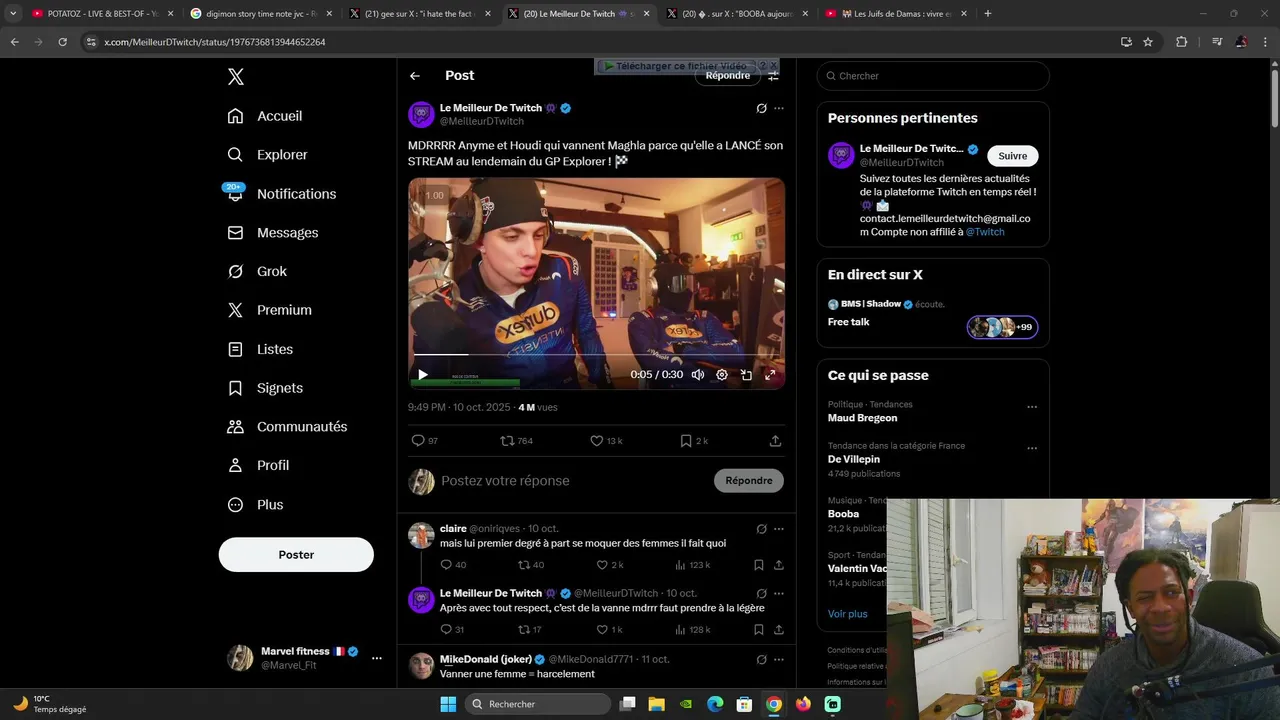Open Signets bookmarks

pos(265,388)
